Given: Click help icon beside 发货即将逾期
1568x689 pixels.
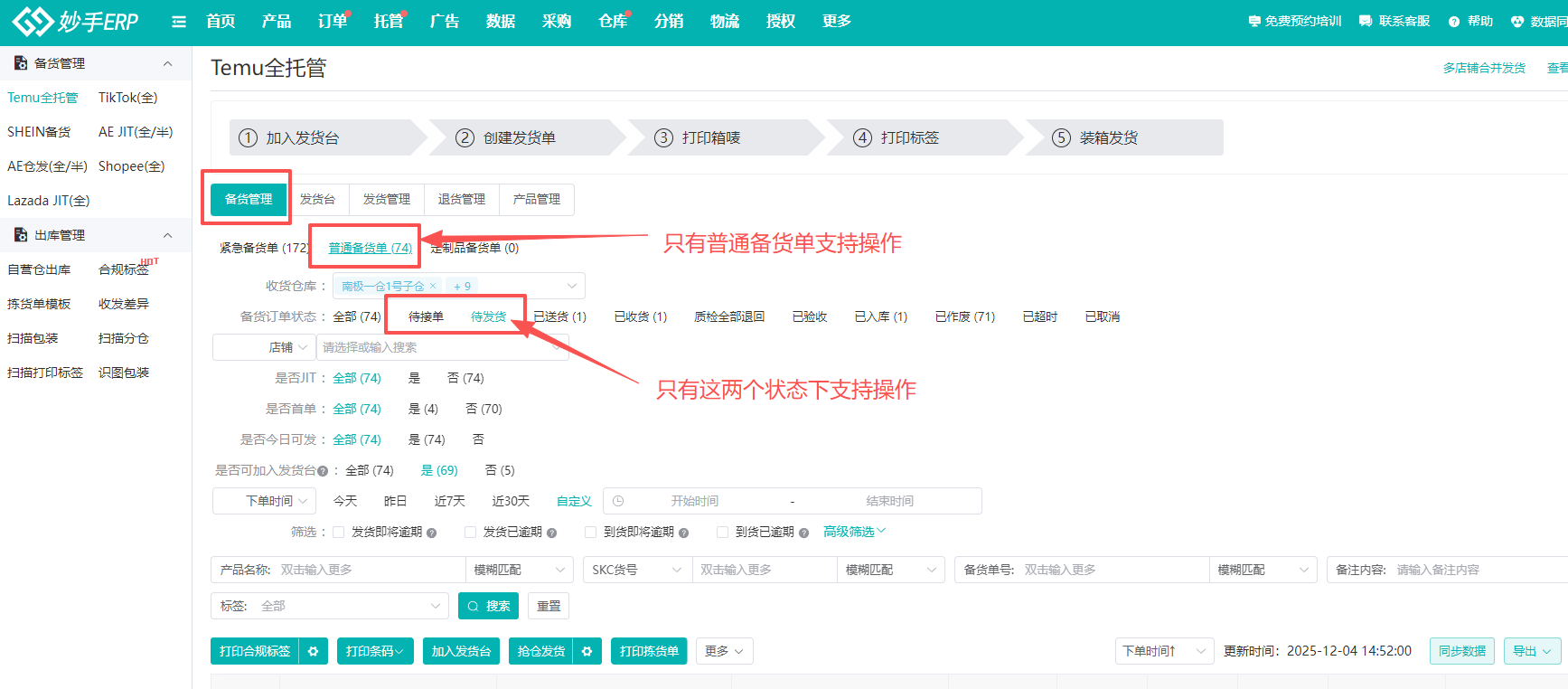Looking at the screenshot, I should 432,533.
